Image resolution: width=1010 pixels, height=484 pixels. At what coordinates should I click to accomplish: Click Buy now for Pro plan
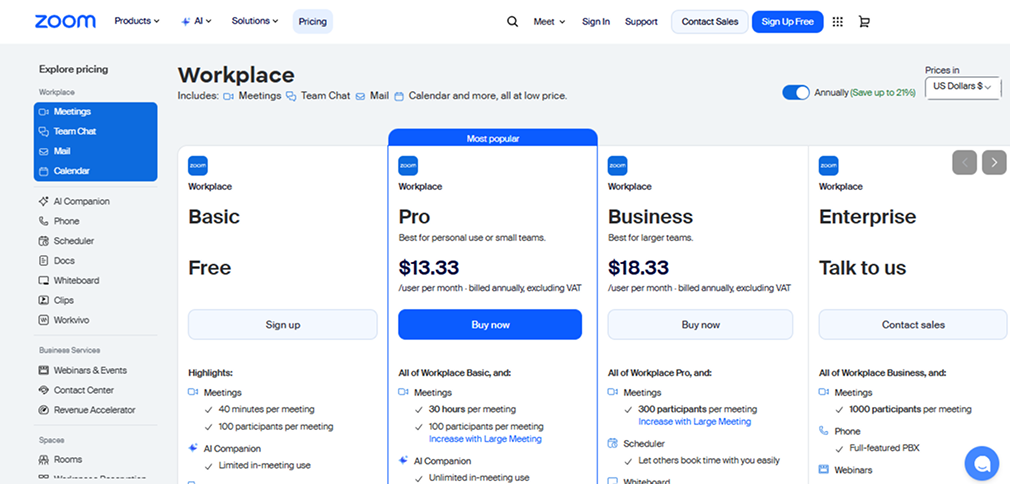click(490, 325)
